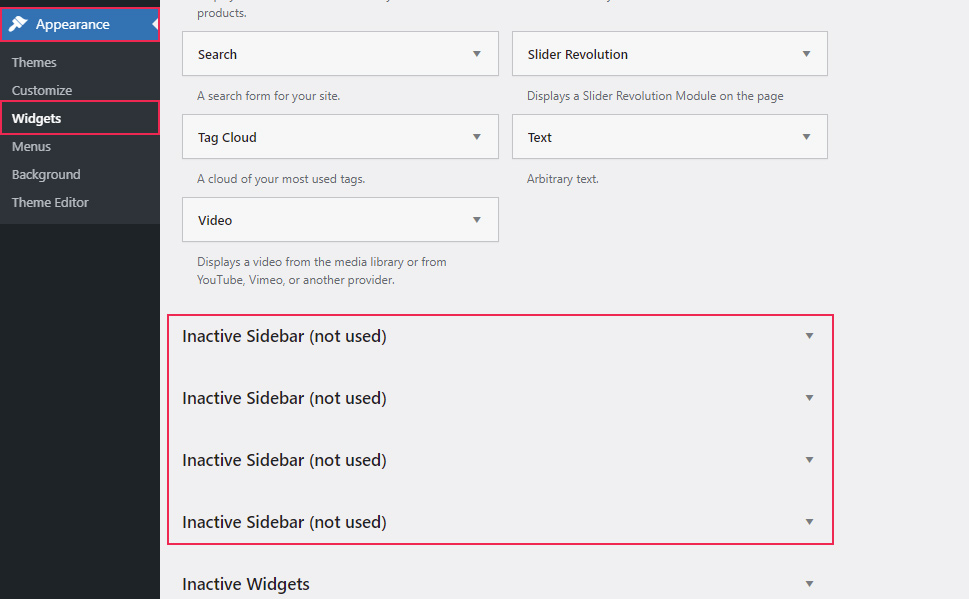Click 'A cloud of your most used tags.' text
The width and height of the screenshot is (969, 599).
(x=281, y=179)
